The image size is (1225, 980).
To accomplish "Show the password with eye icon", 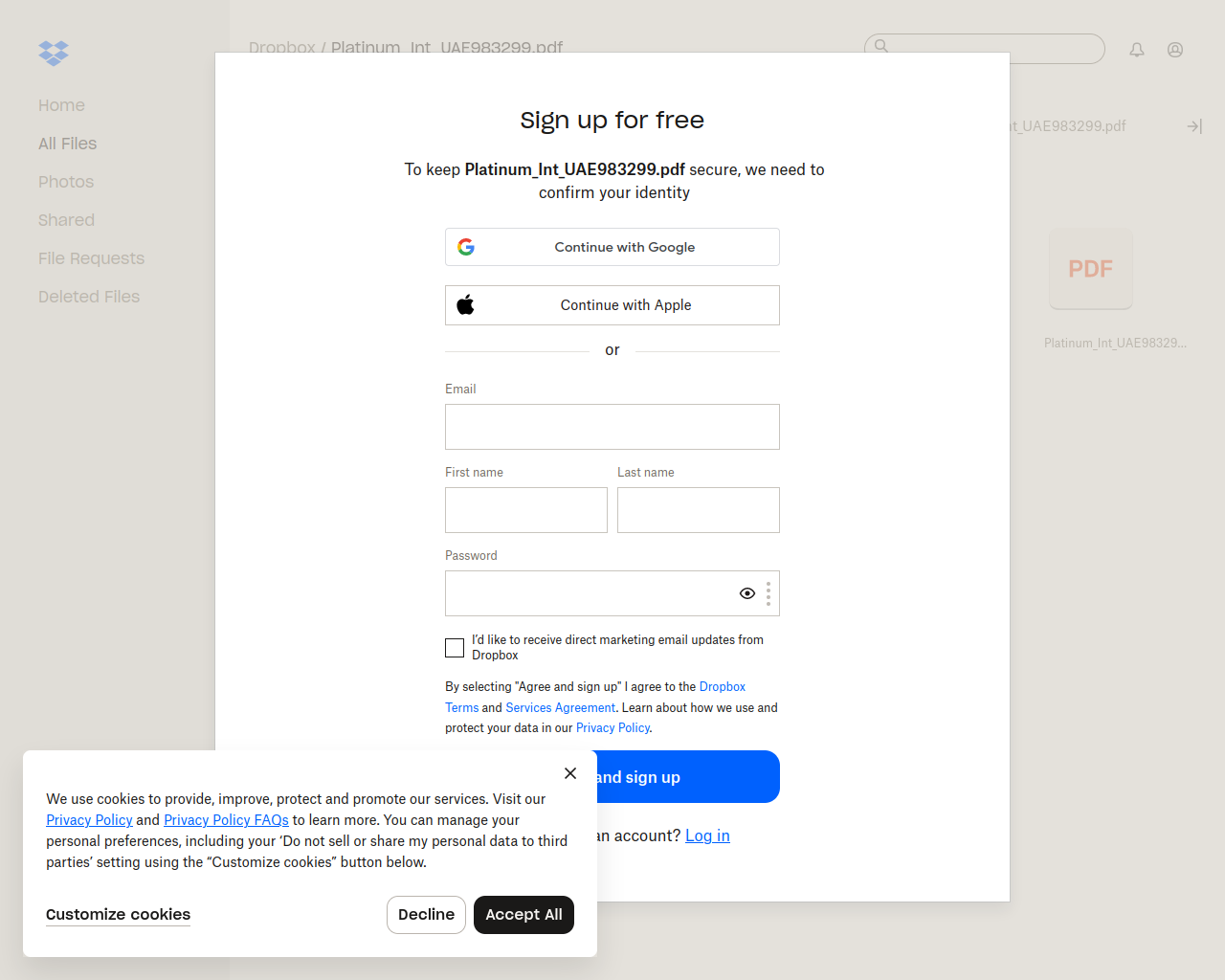I will tap(747, 593).
